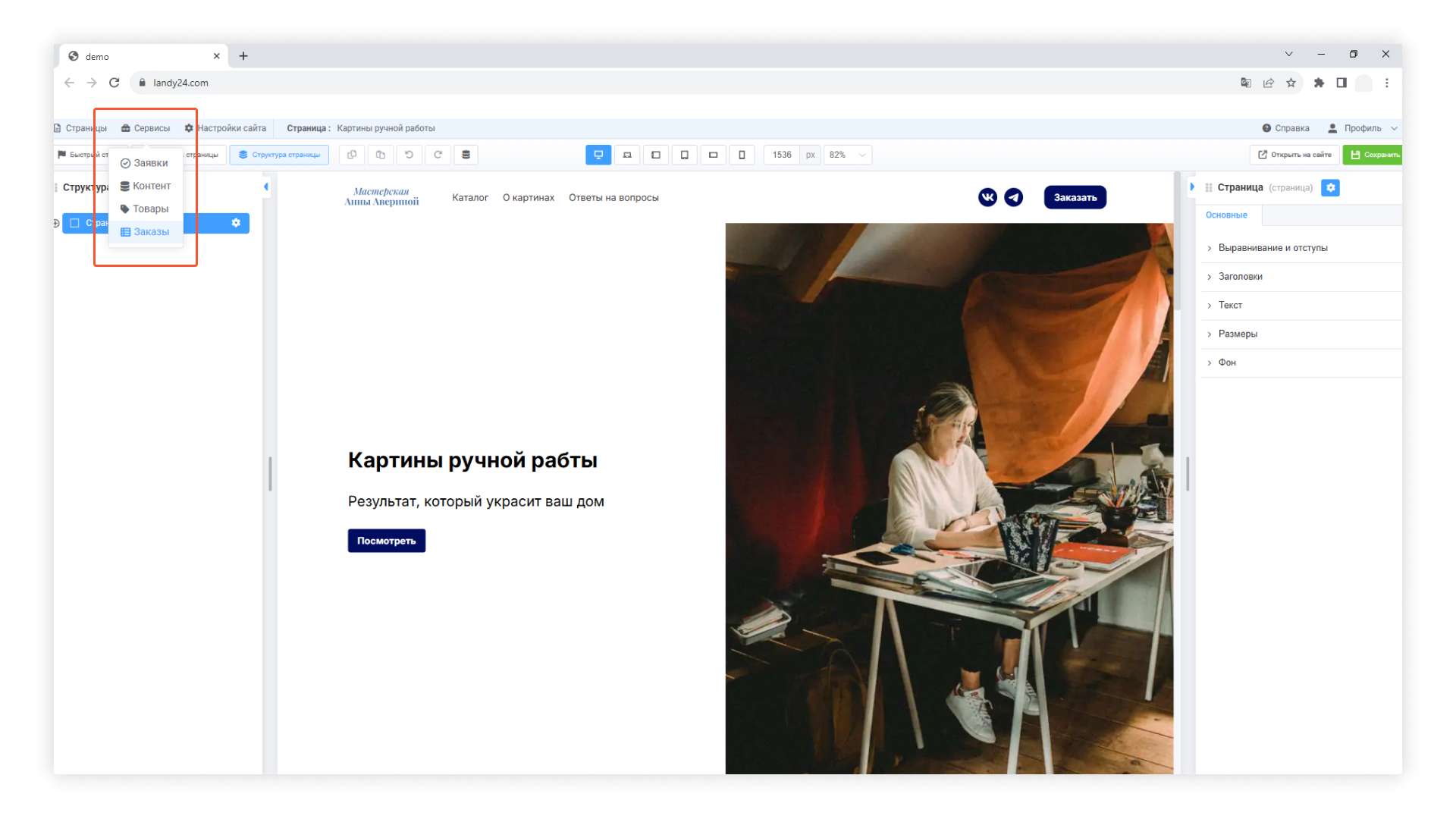
Task: Undo the last action
Action: 409,155
